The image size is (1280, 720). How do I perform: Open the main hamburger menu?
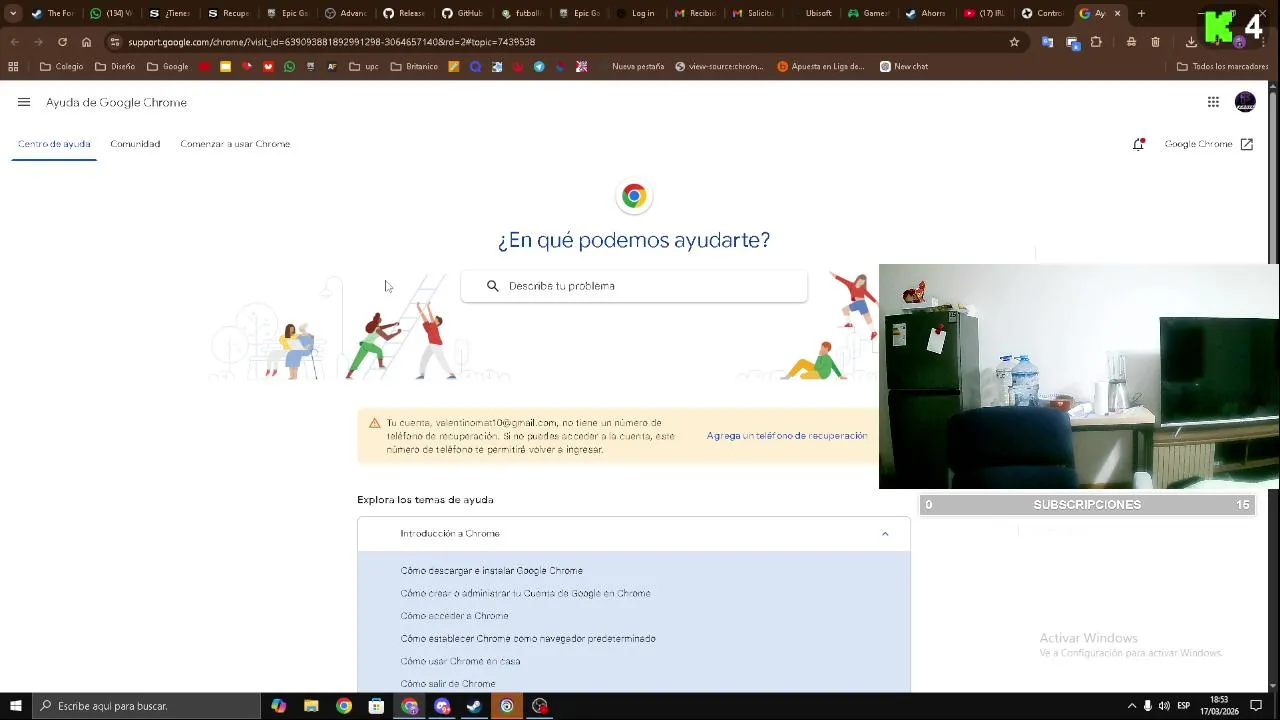pos(24,102)
